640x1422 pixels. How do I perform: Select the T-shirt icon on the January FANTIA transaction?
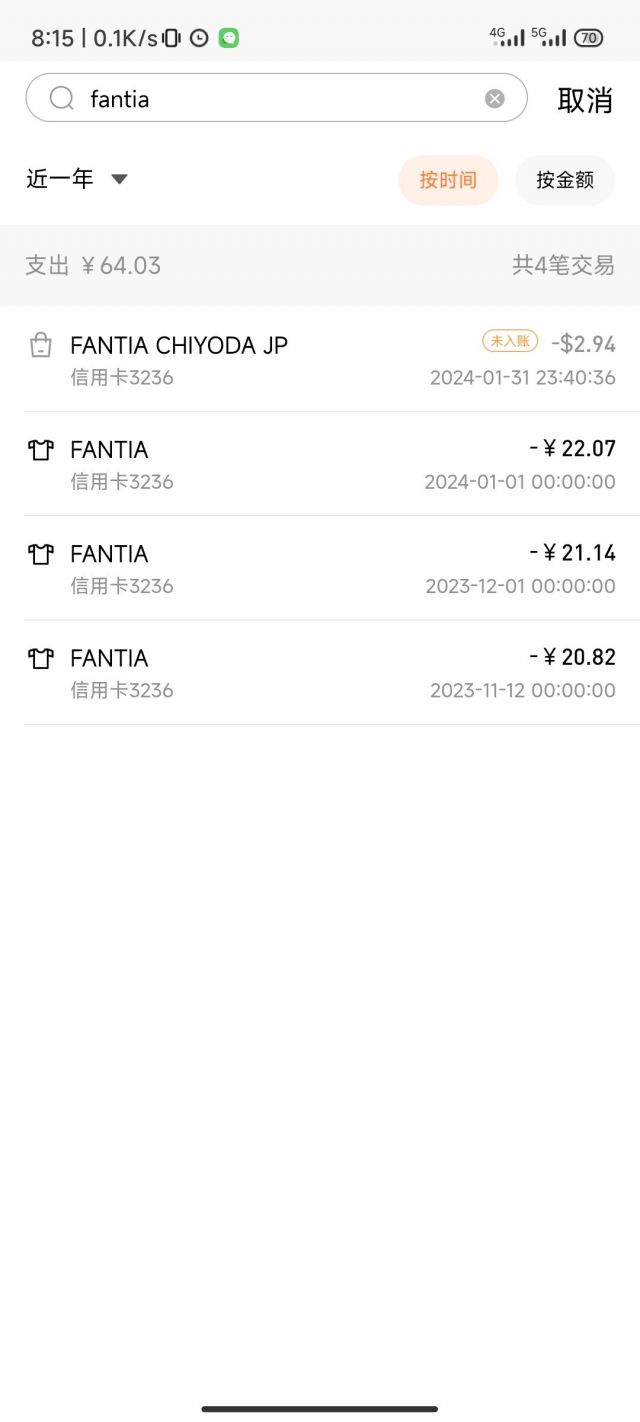pos(40,451)
